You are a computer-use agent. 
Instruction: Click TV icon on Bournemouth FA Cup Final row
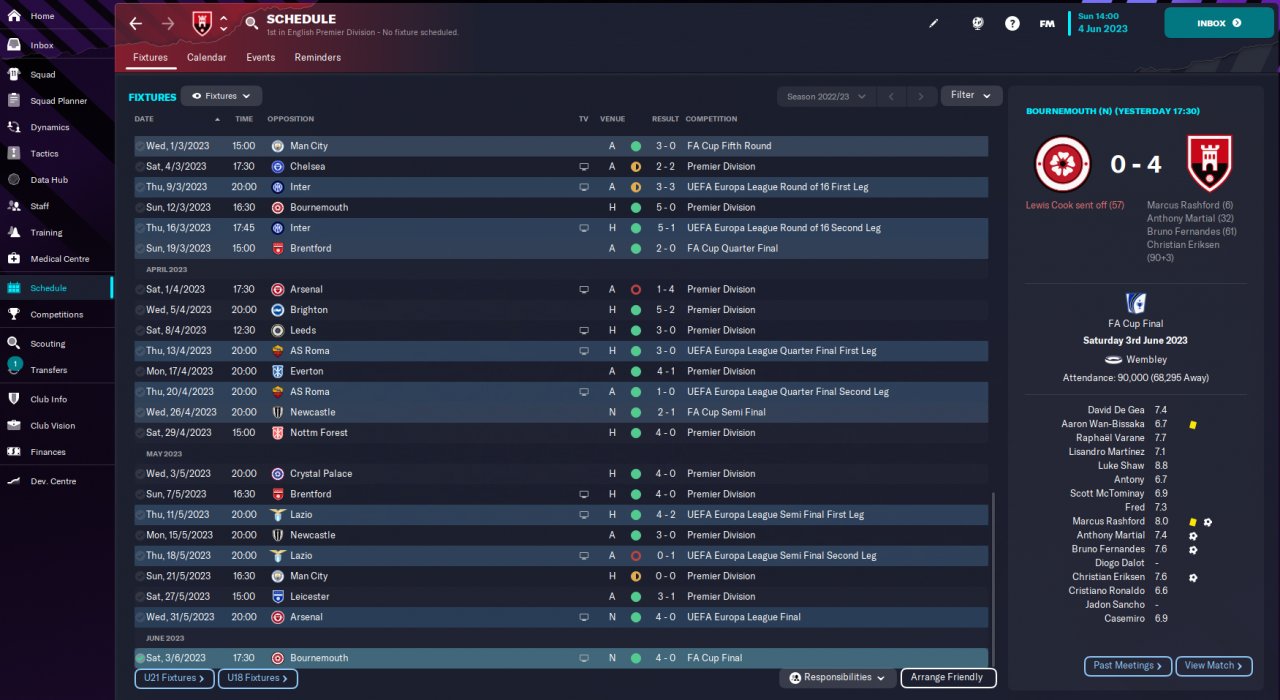pyautogui.click(x=584, y=658)
